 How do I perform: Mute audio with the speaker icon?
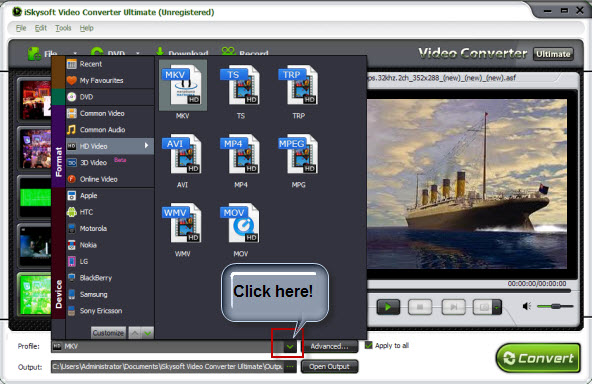pos(527,306)
